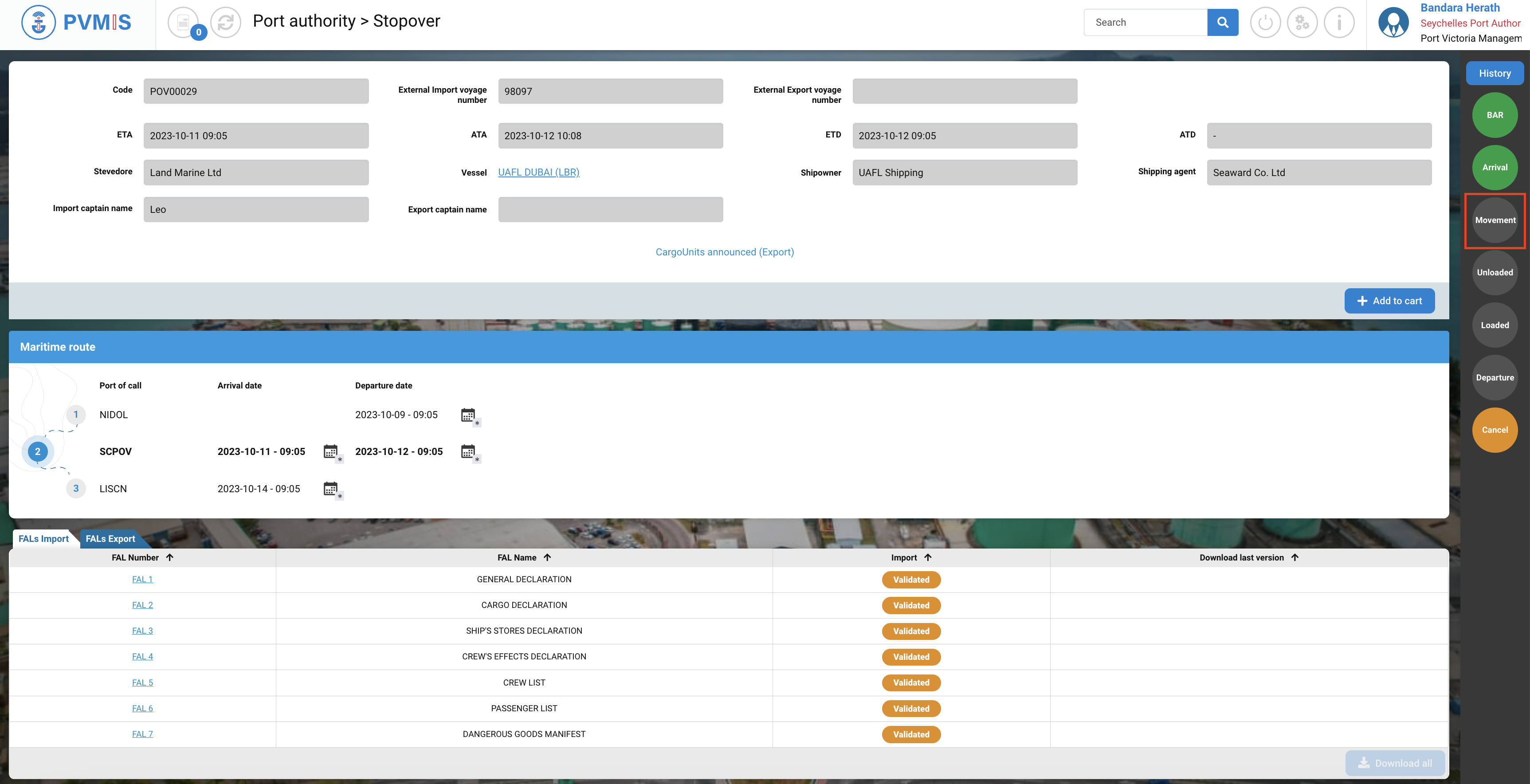Viewport: 1530px width, 784px height.
Task: Switch to the FALs Export tab
Action: tap(110, 539)
